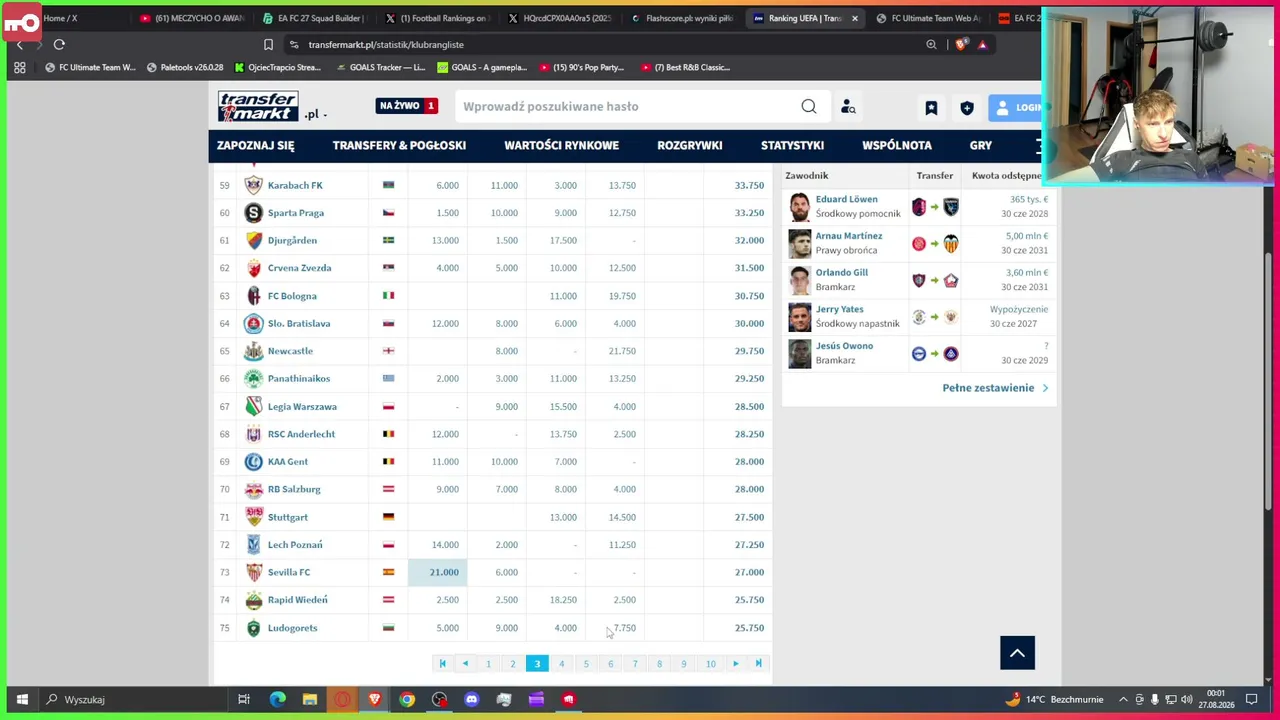1280x720 pixels.
Task: Click the browser address bar URL
Action: click(386, 44)
